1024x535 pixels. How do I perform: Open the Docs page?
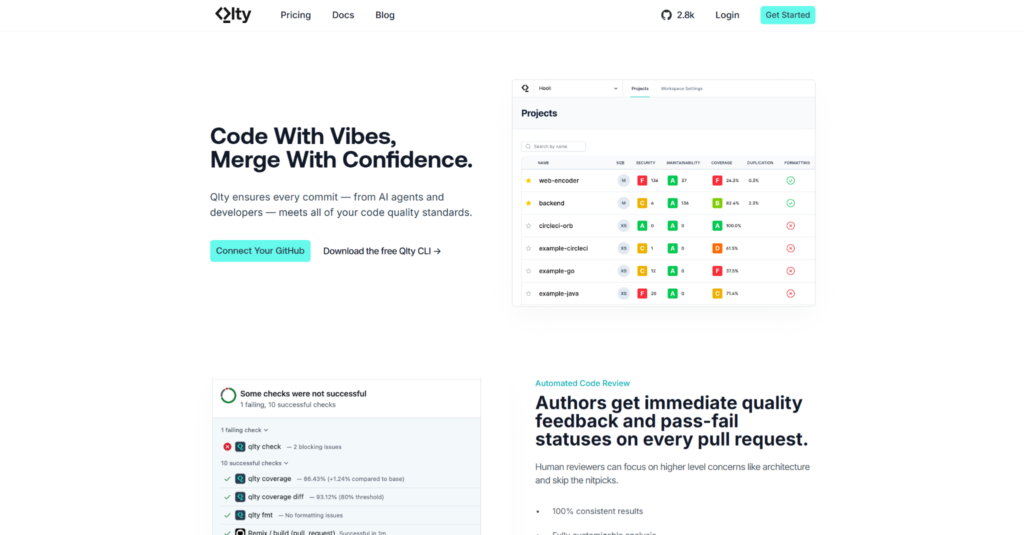pos(343,15)
